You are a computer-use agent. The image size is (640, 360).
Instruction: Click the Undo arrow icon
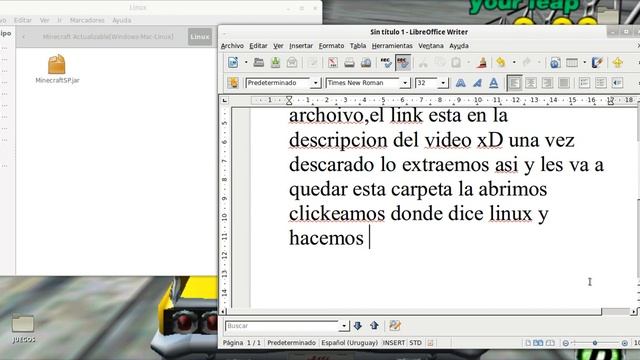point(501,62)
